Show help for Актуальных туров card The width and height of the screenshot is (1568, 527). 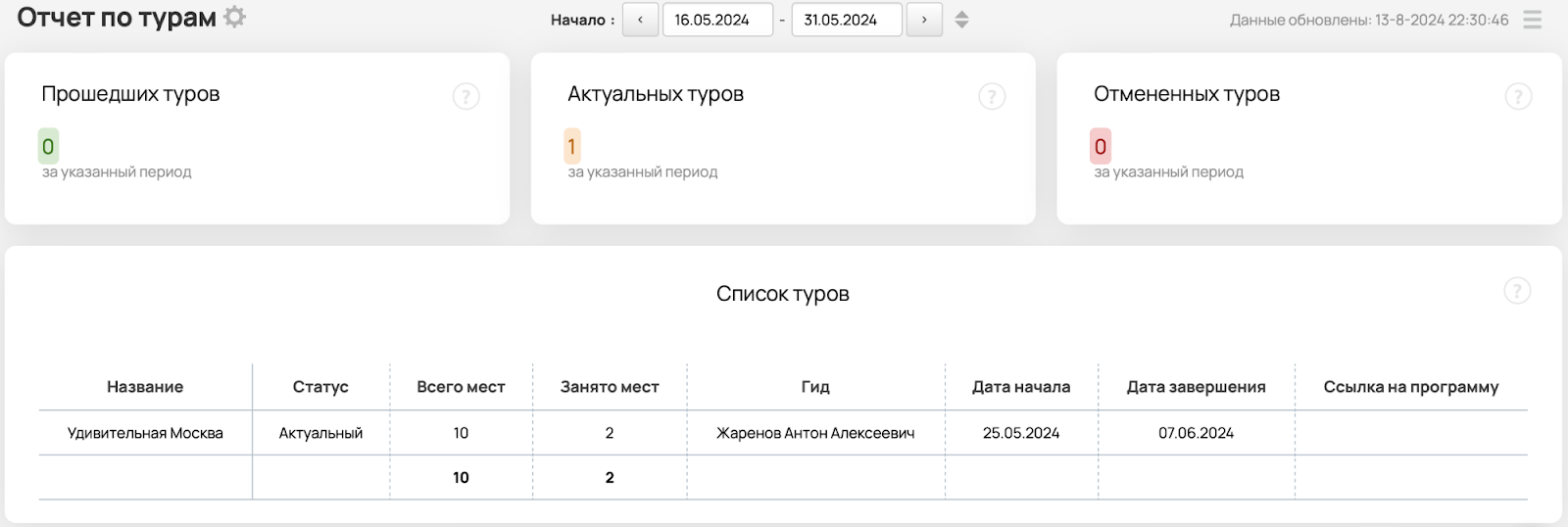coord(992,96)
